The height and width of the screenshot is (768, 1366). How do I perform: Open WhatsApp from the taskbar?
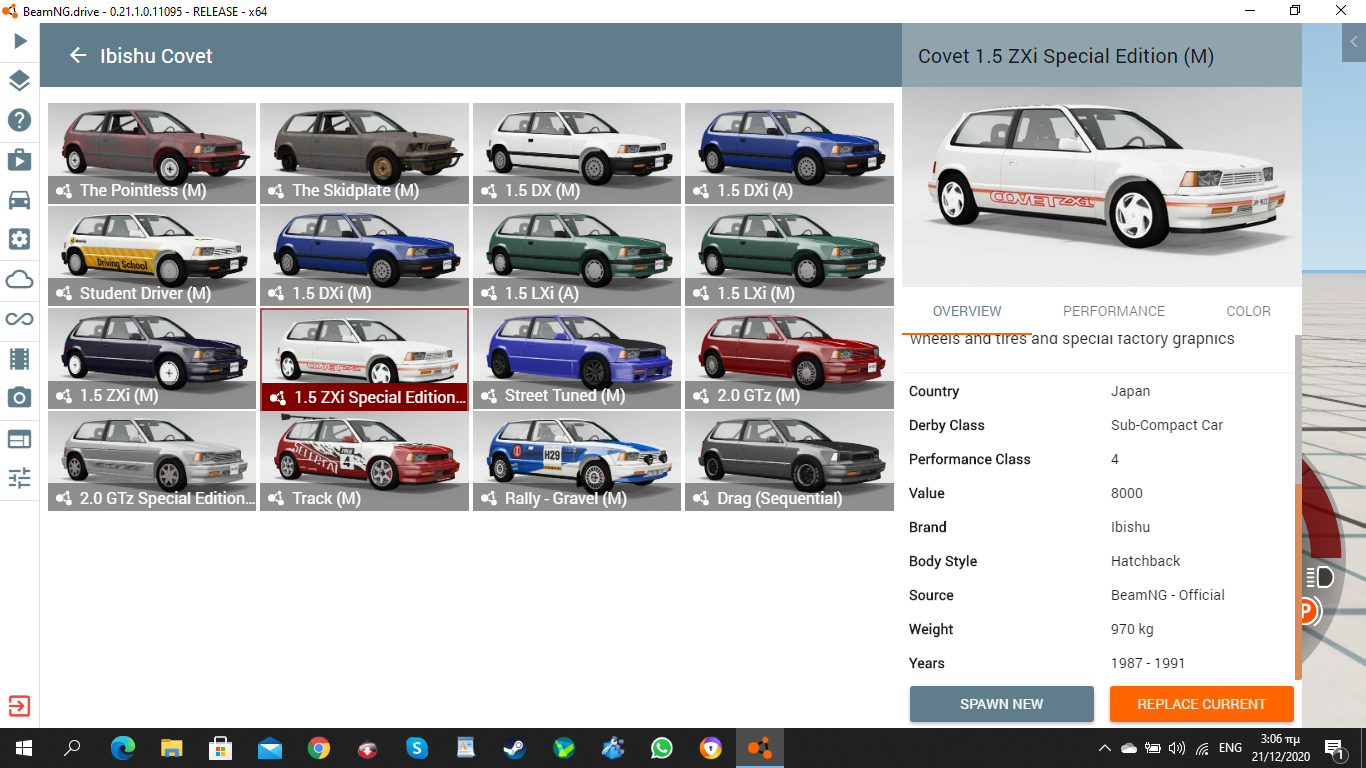pos(662,748)
